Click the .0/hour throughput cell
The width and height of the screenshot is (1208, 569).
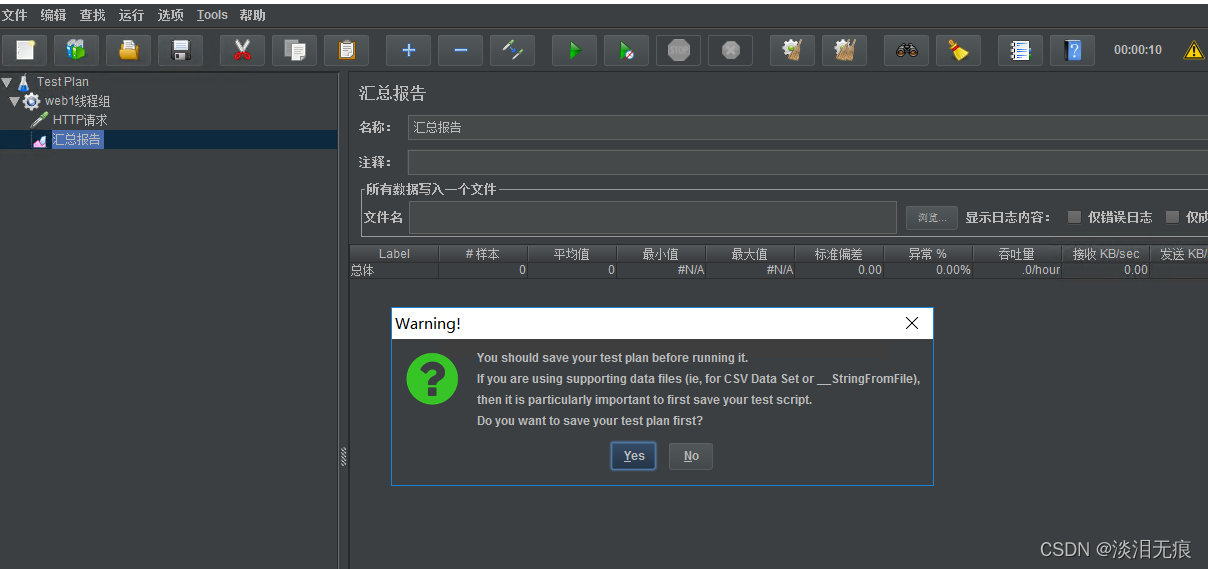click(x=1017, y=270)
